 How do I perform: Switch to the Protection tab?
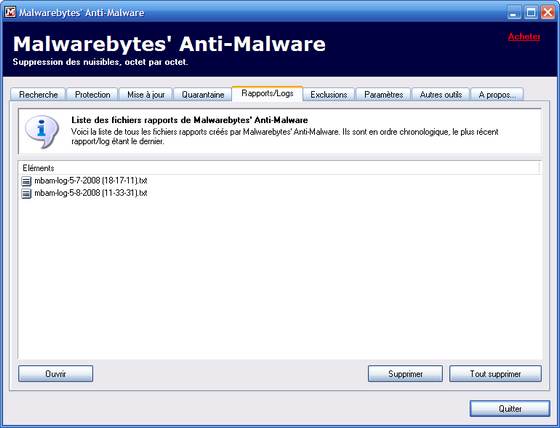[x=92, y=95]
